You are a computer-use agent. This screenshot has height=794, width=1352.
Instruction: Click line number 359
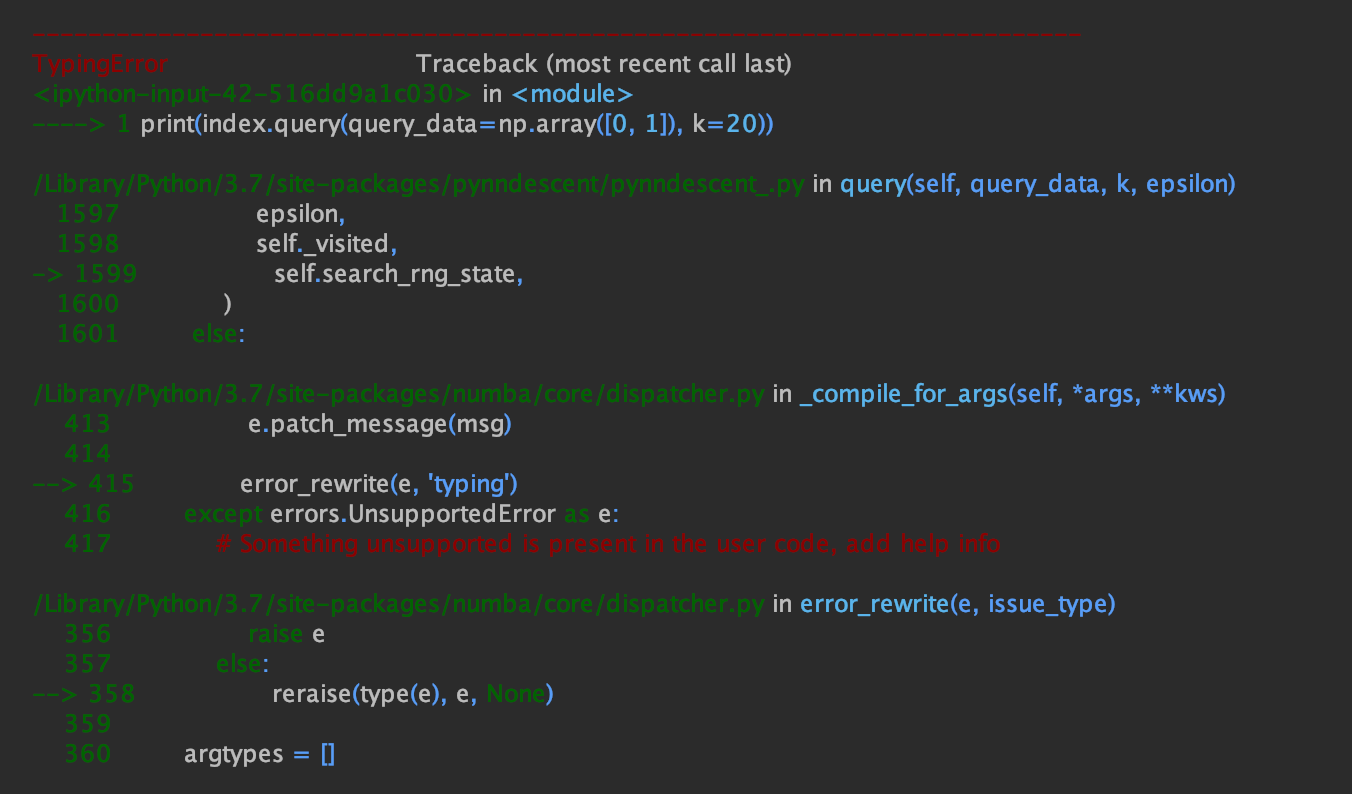87,723
